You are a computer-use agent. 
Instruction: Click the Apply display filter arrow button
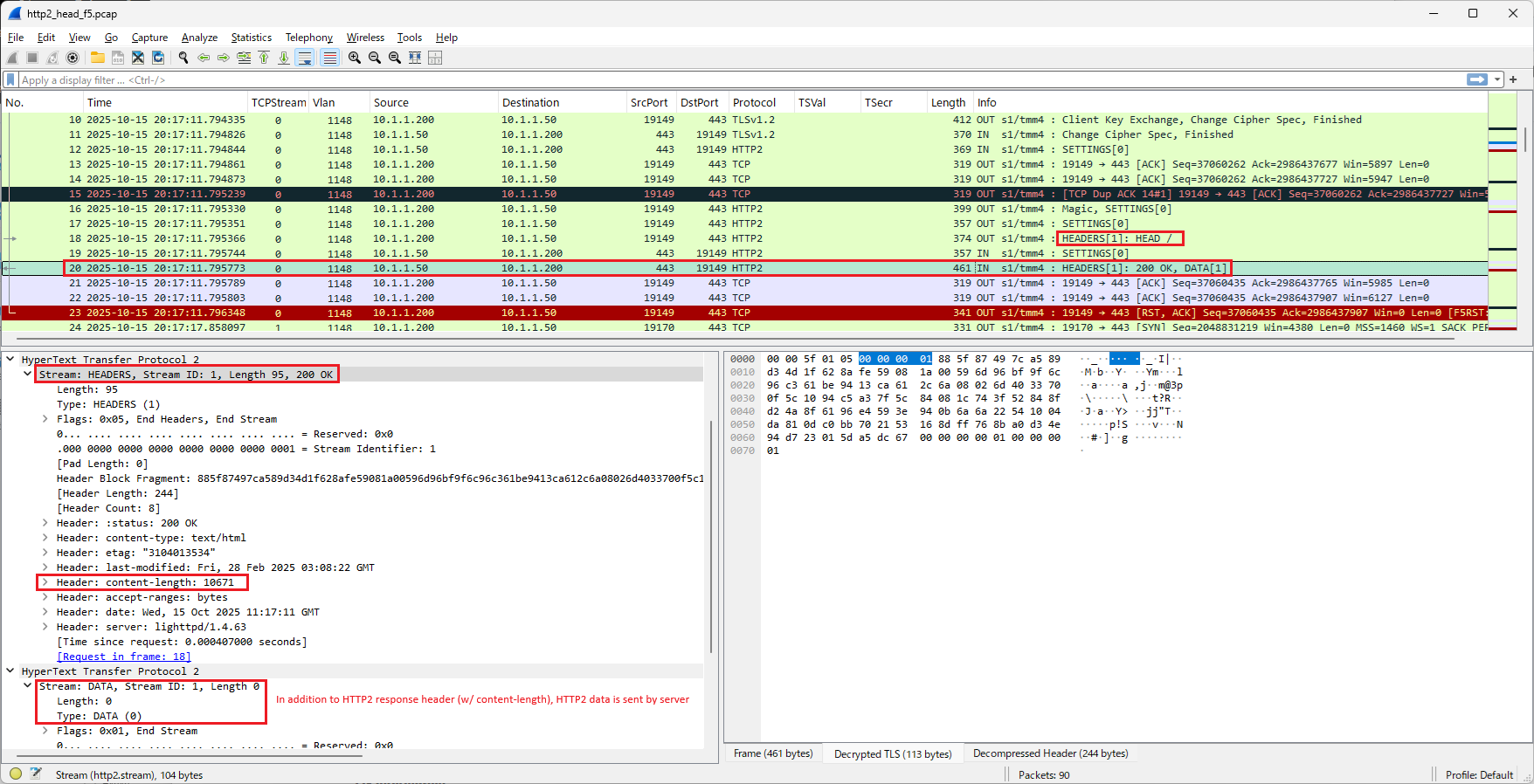pyautogui.click(x=1477, y=79)
